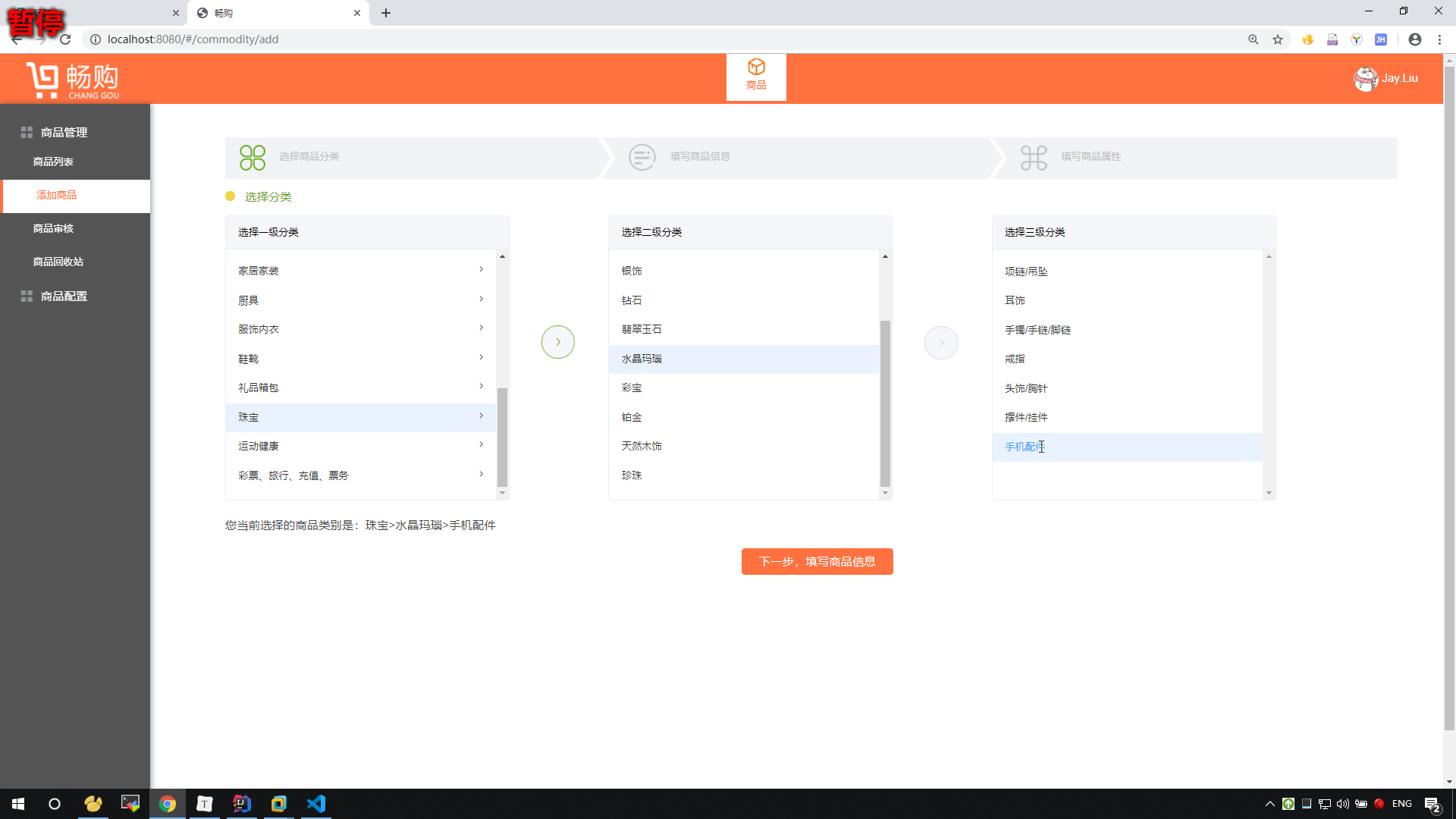The height and width of the screenshot is (819, 1456).
Task: Click the JH browser extension icon
Action: 1381,39
